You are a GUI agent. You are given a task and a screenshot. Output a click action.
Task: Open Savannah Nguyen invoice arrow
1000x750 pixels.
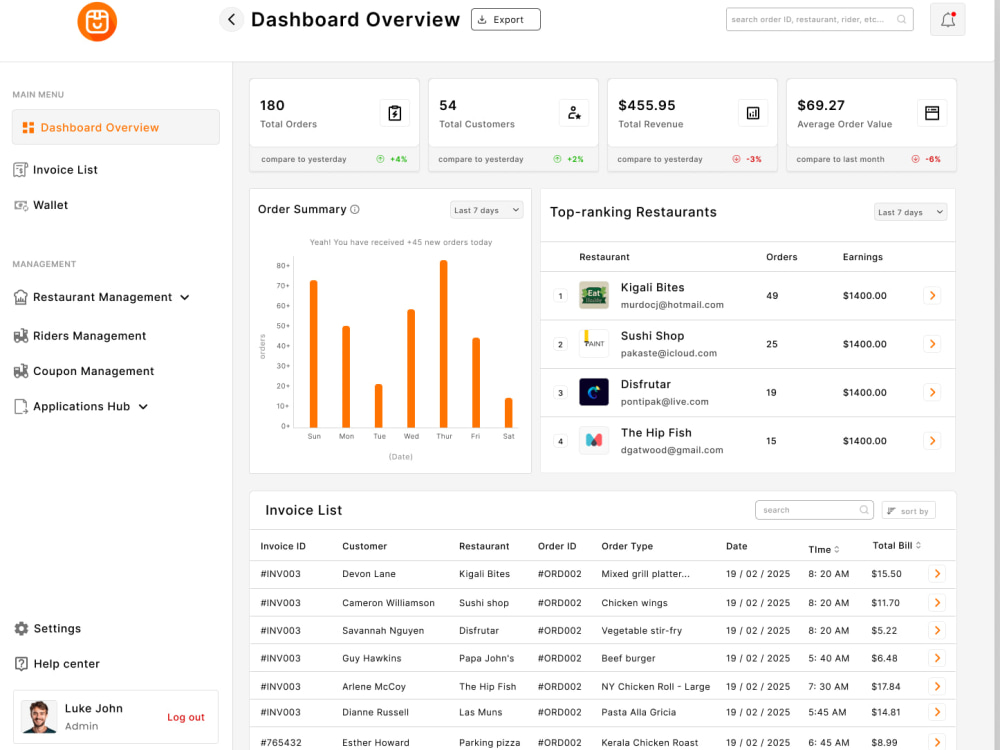tap(937, 631)
